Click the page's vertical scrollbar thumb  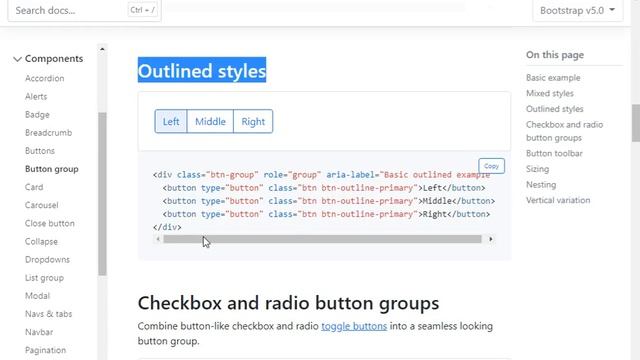click(636, 122)
